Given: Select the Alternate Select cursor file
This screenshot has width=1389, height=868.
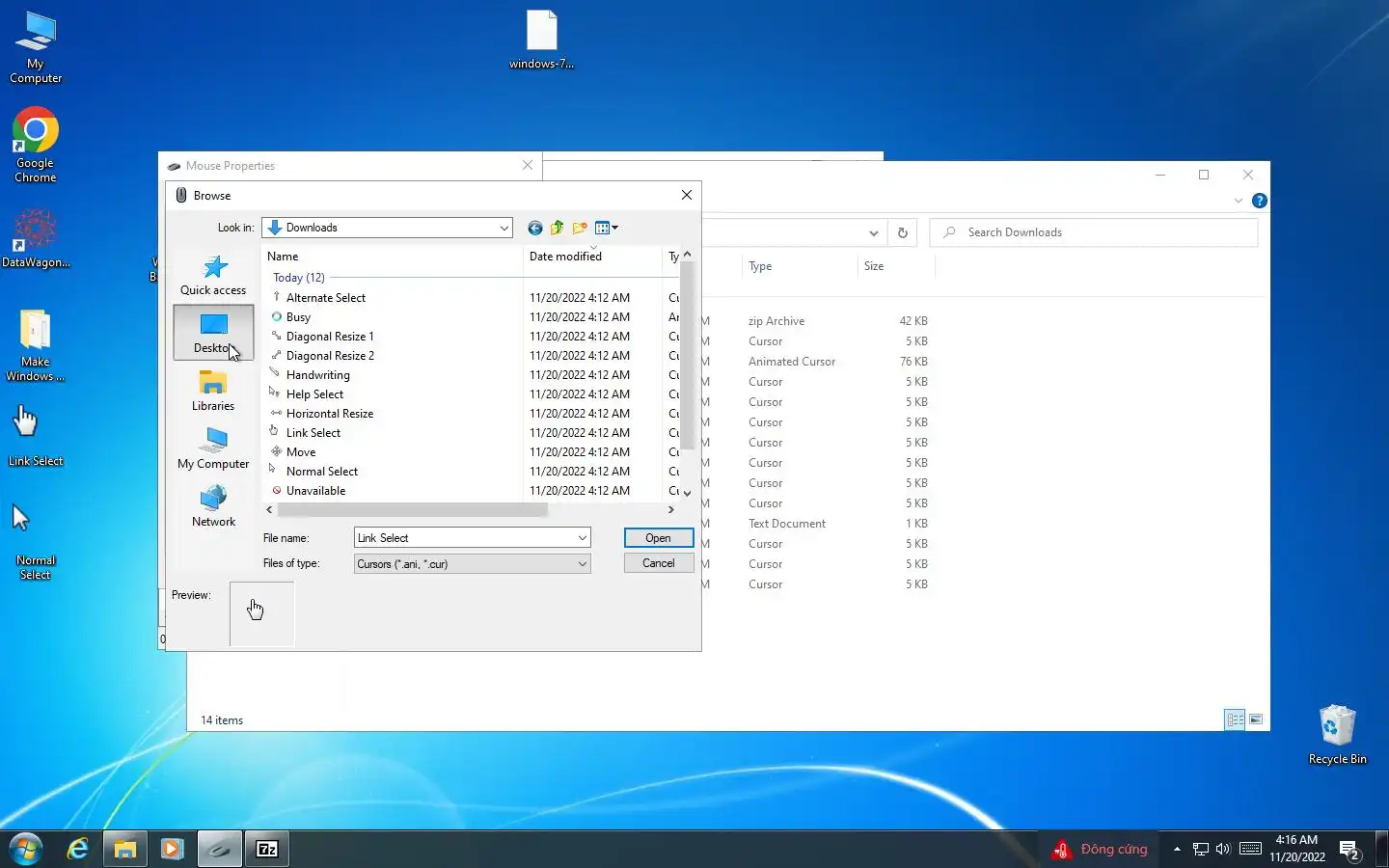Looking at the screenshot, I should coord(326,298).
